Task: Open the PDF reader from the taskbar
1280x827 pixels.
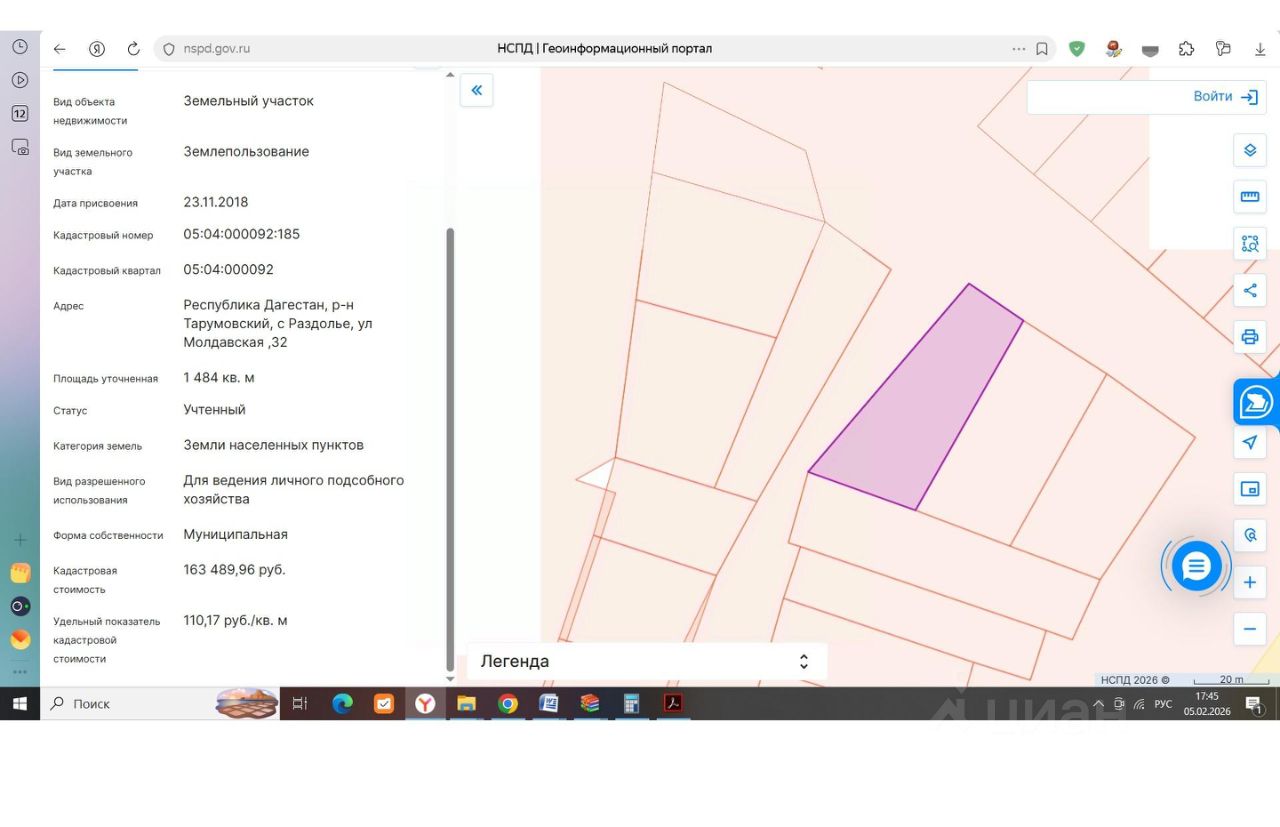Action: pyautogui.click(x=673, y=704)
